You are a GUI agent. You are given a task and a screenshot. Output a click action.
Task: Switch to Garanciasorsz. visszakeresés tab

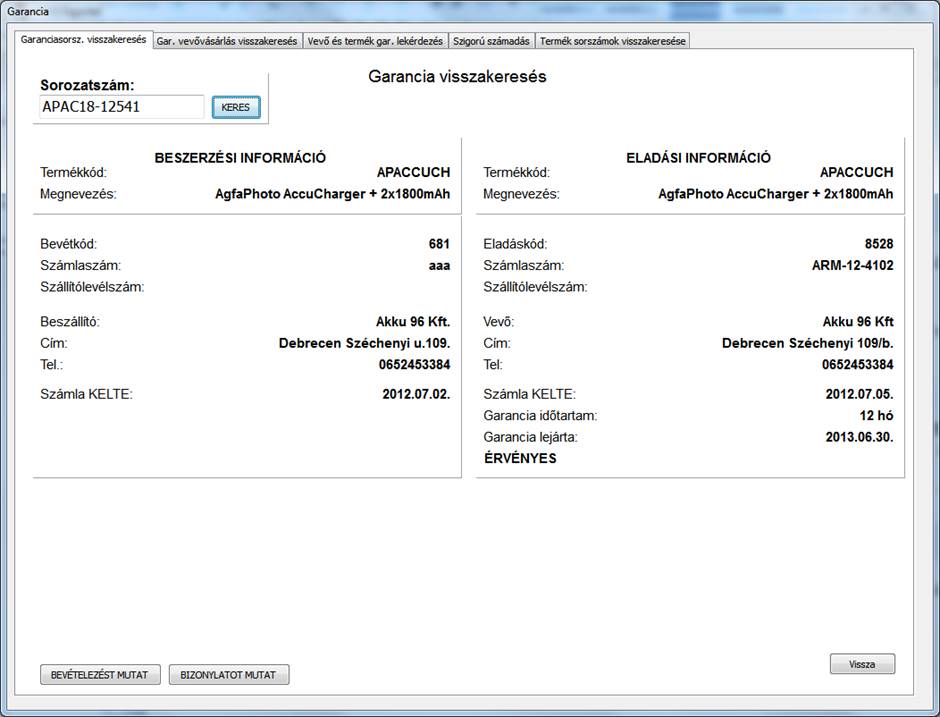(84, 40)
